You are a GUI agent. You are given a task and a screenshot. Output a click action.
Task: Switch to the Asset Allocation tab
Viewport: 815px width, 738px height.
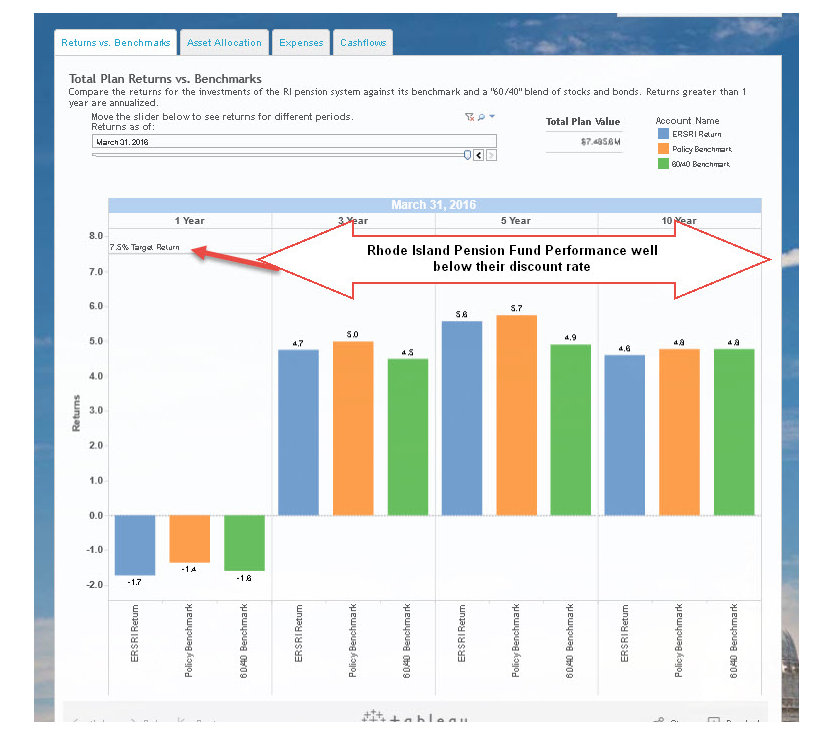point(224,43)
